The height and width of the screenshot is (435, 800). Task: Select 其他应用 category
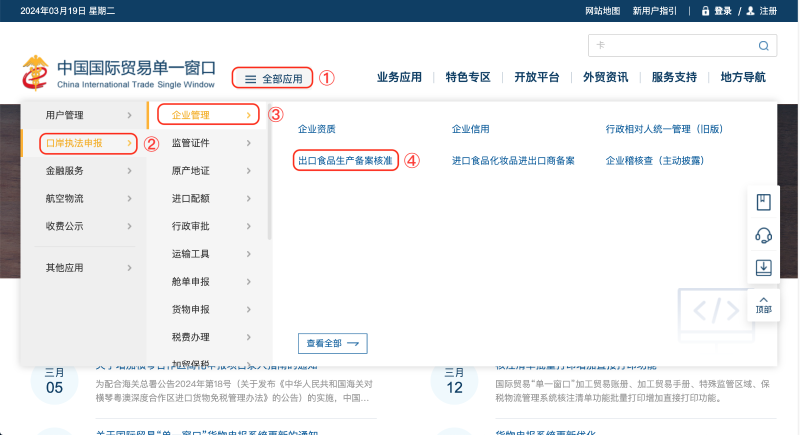84,268
